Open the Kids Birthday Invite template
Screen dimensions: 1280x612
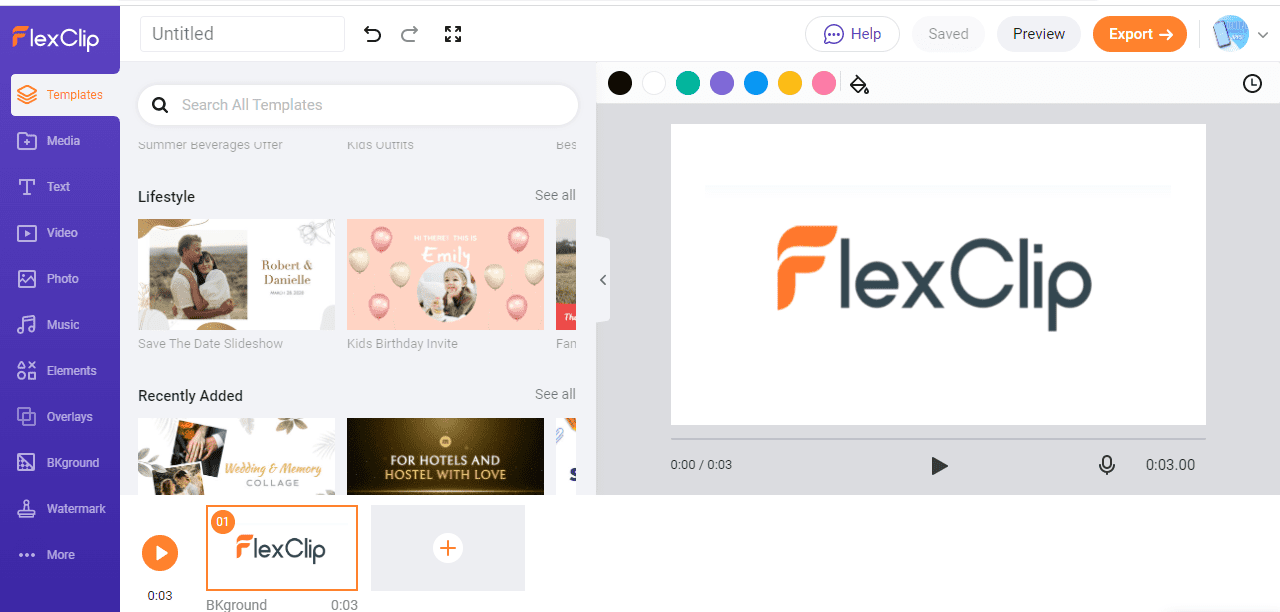click(445, 274)
